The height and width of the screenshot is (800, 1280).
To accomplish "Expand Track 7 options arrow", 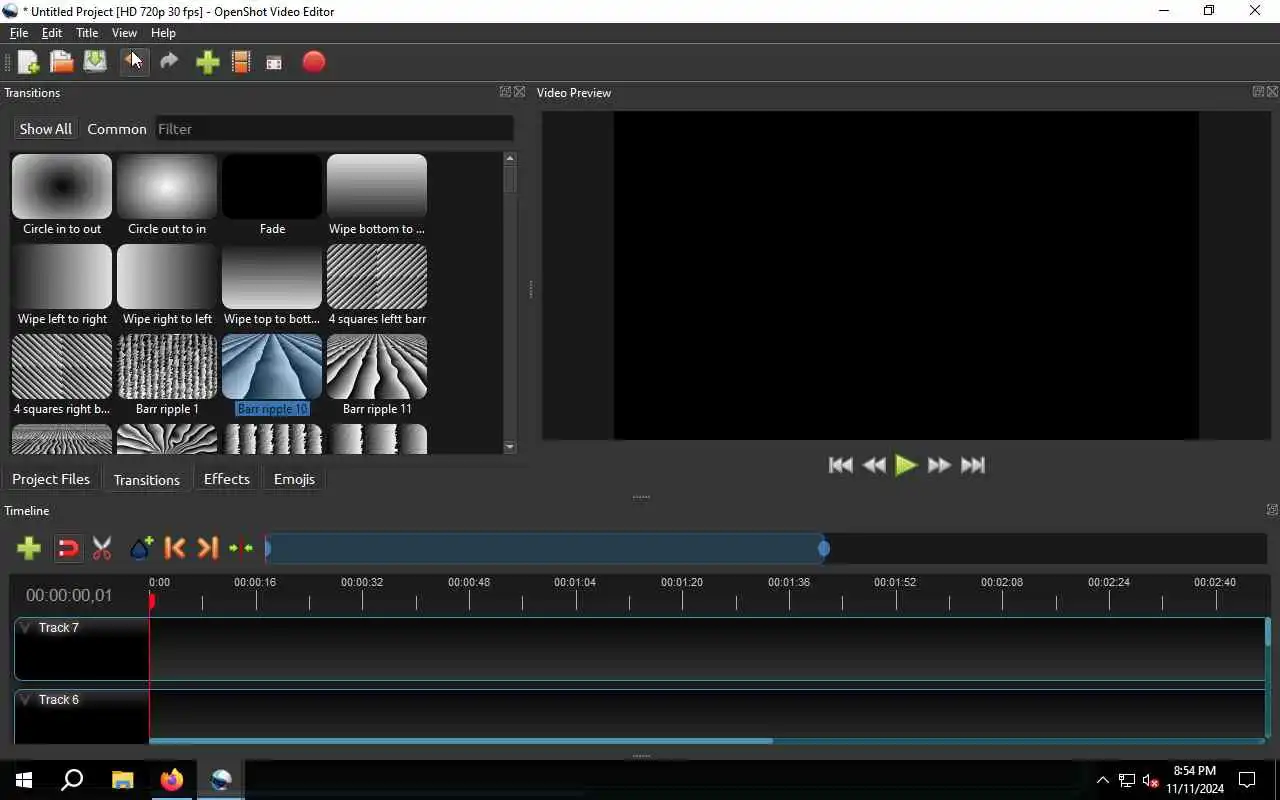I will (26, 628).
